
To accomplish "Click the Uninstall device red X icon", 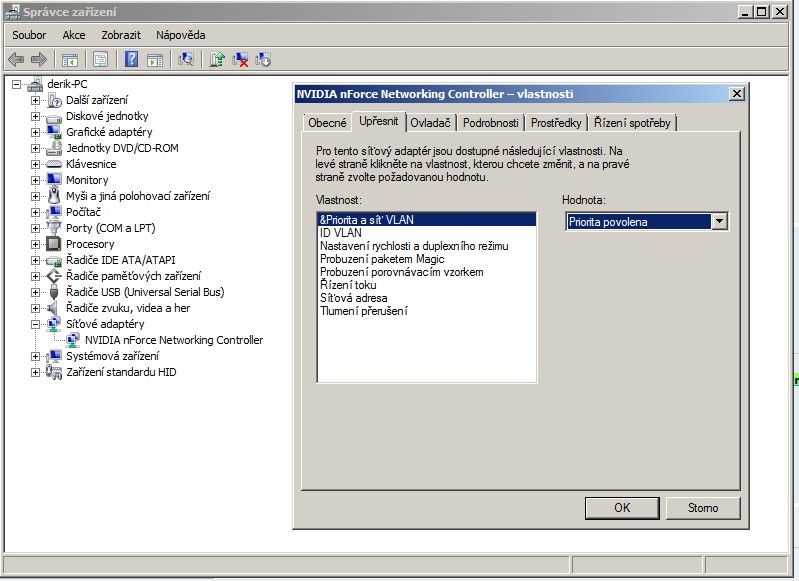I will coord(240,60).
